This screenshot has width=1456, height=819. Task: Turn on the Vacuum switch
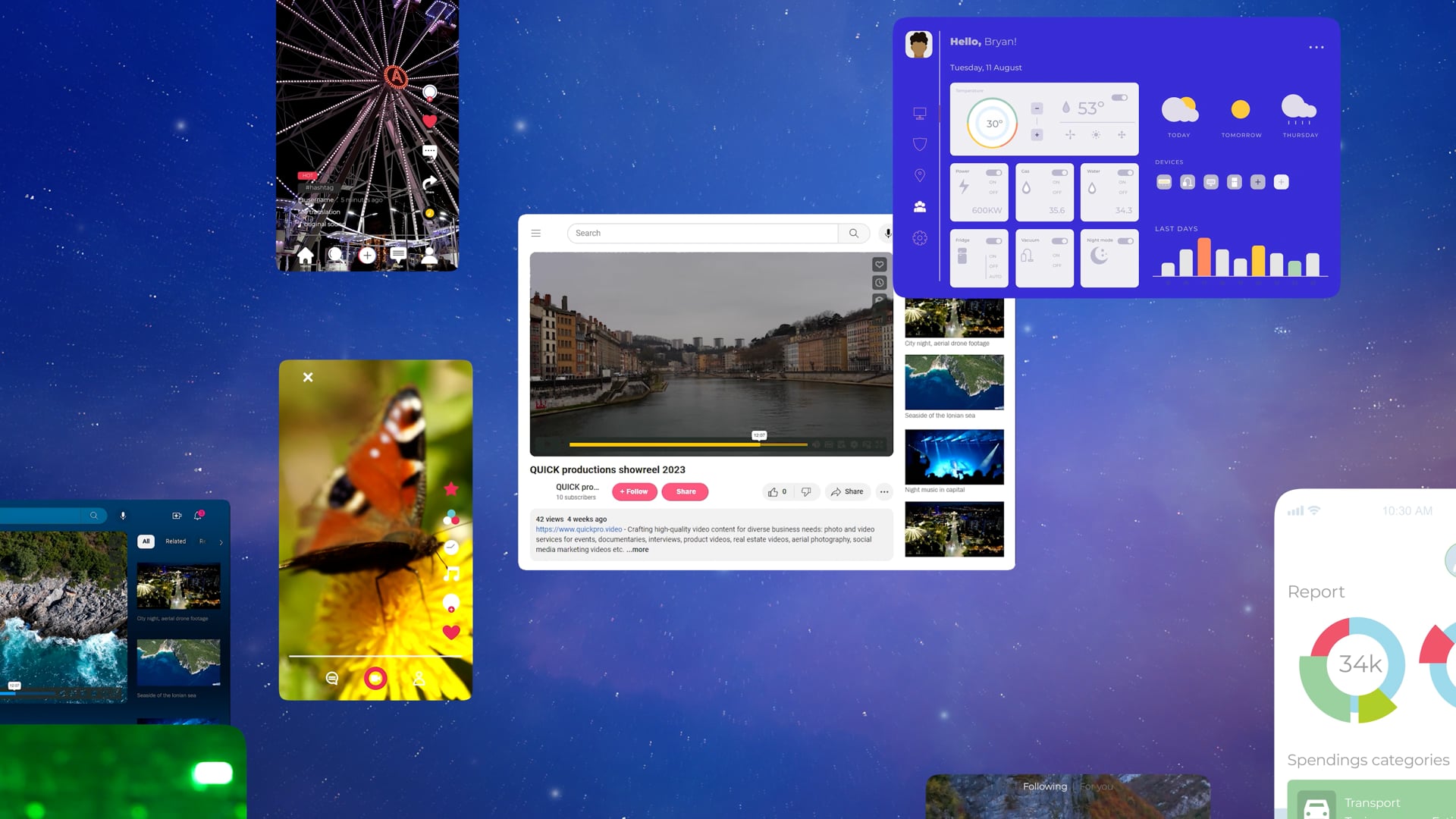point(1059,241)
